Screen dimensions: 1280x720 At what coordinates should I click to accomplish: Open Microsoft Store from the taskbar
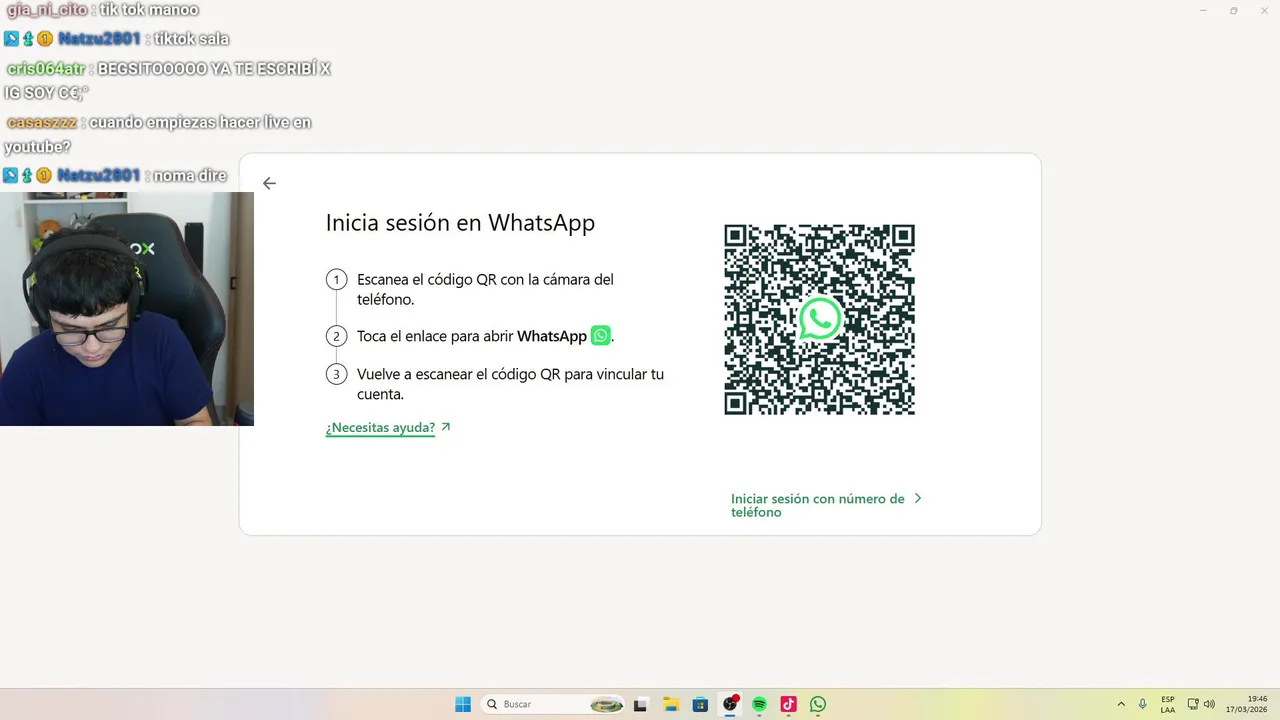tap(700, 704)
